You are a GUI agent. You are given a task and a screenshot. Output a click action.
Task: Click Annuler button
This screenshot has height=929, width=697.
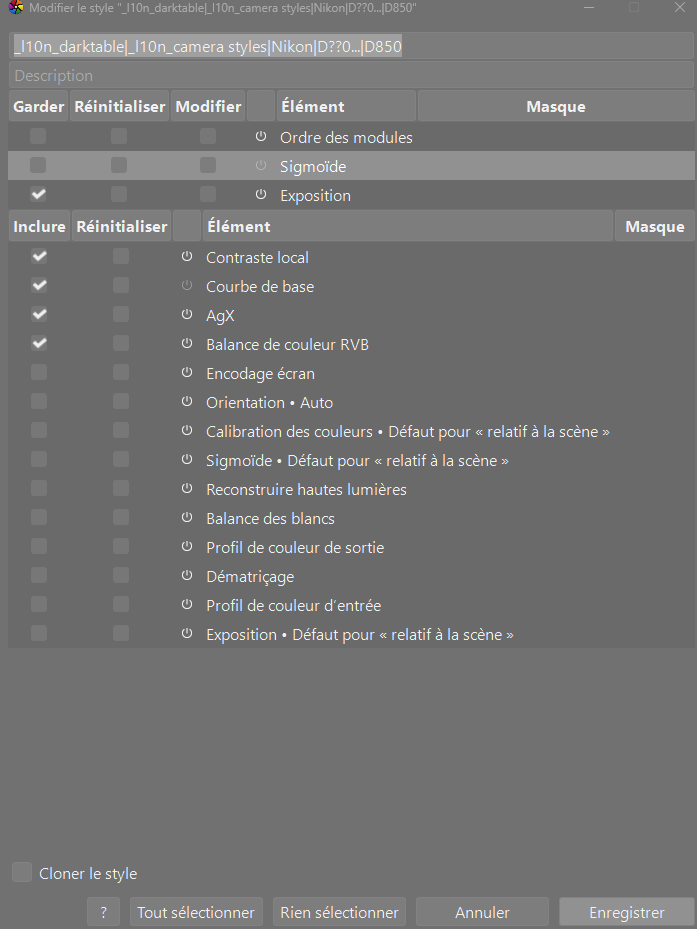(x=482, y=912)
